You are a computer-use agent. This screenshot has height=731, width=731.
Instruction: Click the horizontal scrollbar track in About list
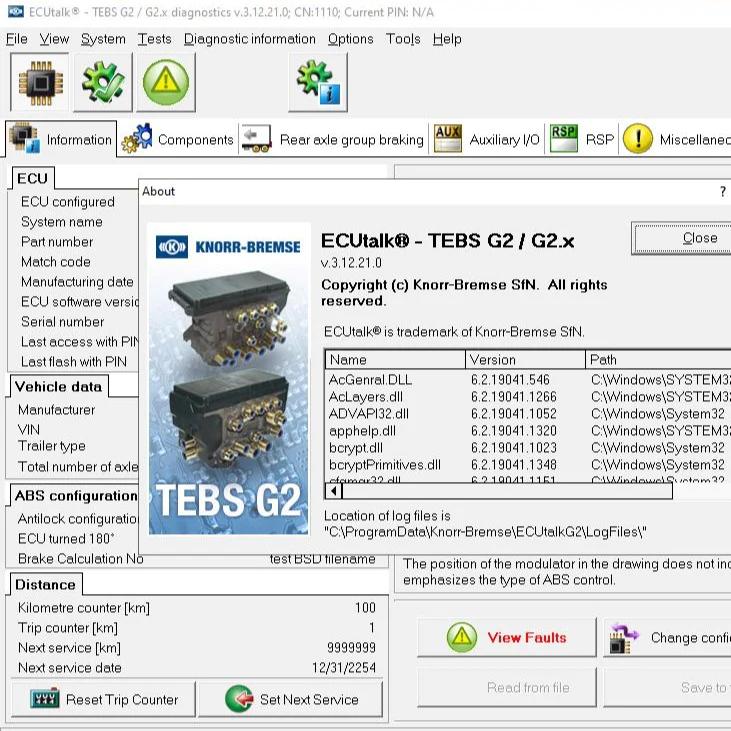507,491
